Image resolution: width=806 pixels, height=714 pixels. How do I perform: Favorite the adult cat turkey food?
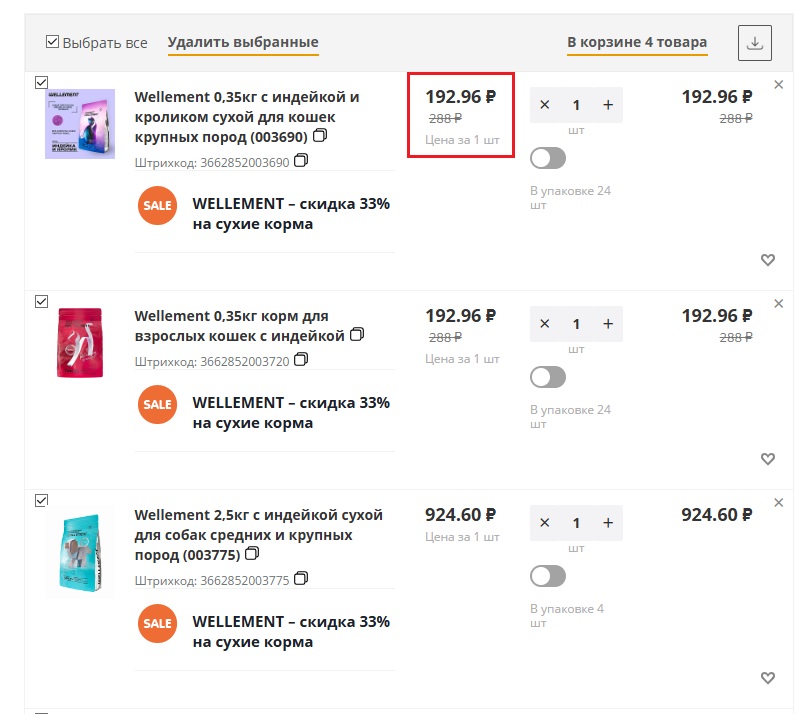[768, 459]
